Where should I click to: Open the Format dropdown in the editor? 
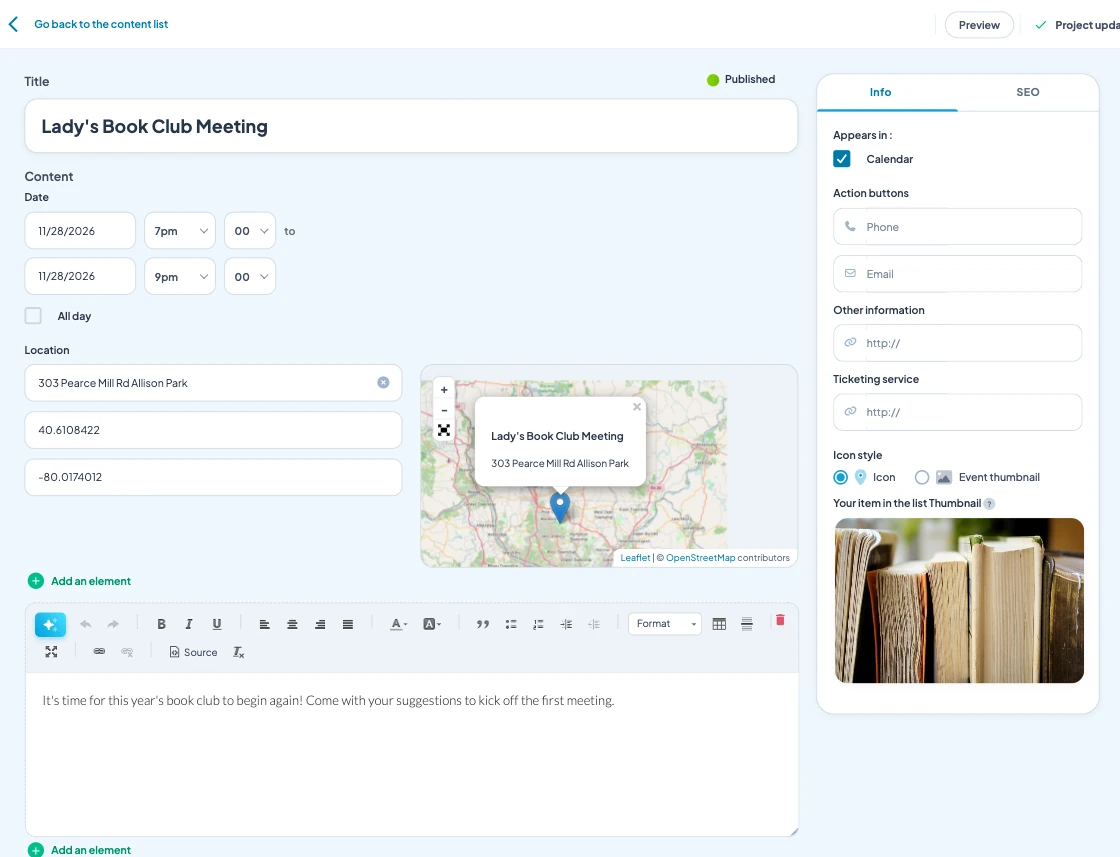point(665,624)
